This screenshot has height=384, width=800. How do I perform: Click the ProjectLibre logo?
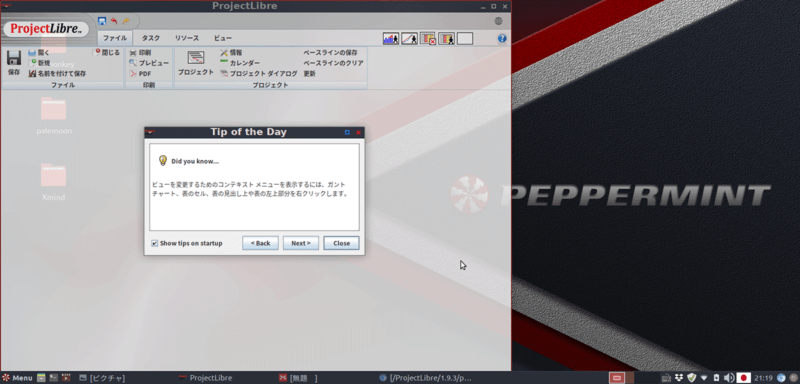click(x=46, y=29)
